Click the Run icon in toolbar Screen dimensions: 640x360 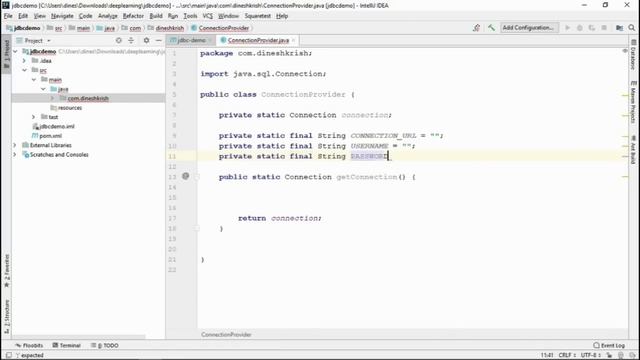[567, 28]
